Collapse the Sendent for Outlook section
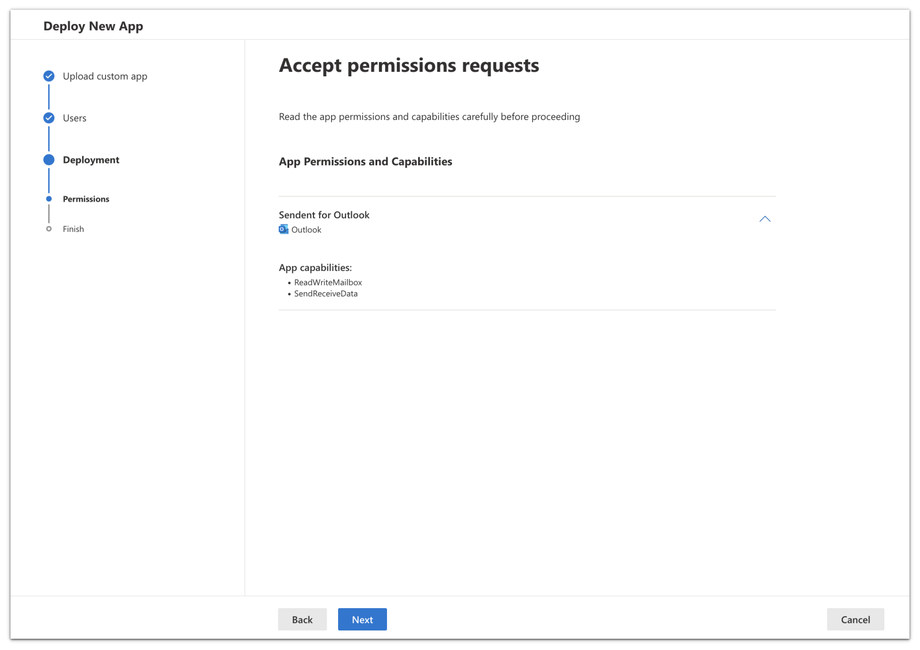 [764, 219]
